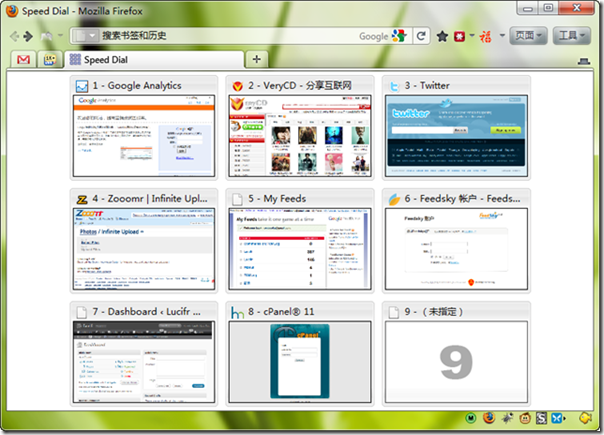Screen dimensions: 604x435
Task: Switch to the second pinned tab with 15+ icon
Action: (x=50, y=60)
